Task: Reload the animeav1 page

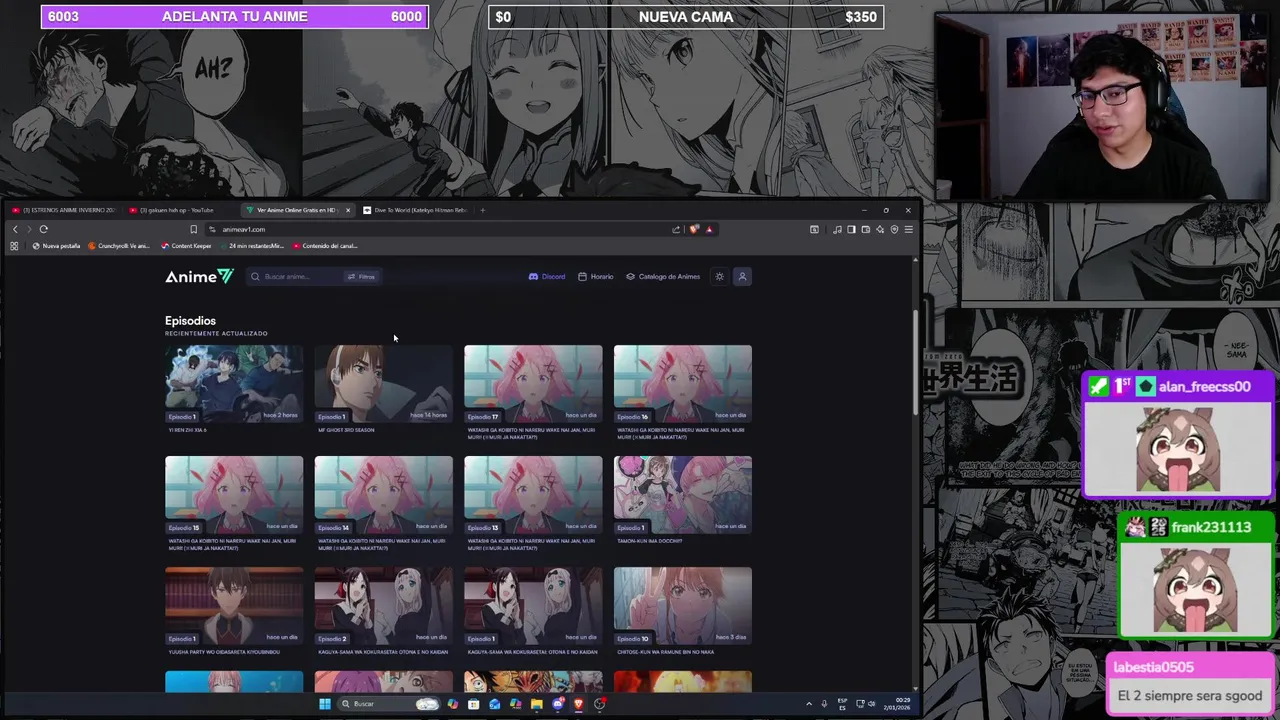Action: point(43,229)
